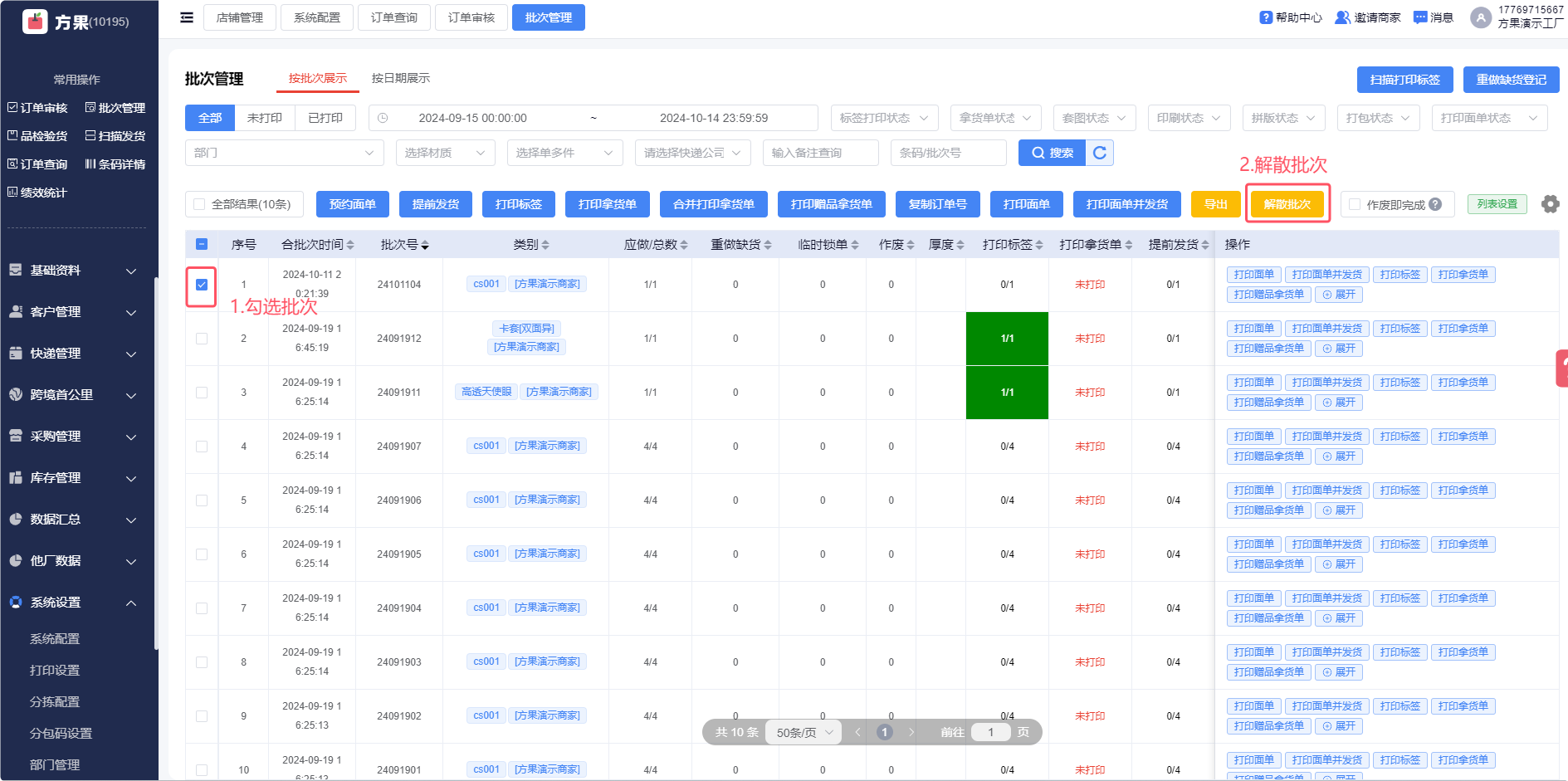Click the 扫描打印标签 button
Screen dimensions: 1568x781
click(1404, 80)
